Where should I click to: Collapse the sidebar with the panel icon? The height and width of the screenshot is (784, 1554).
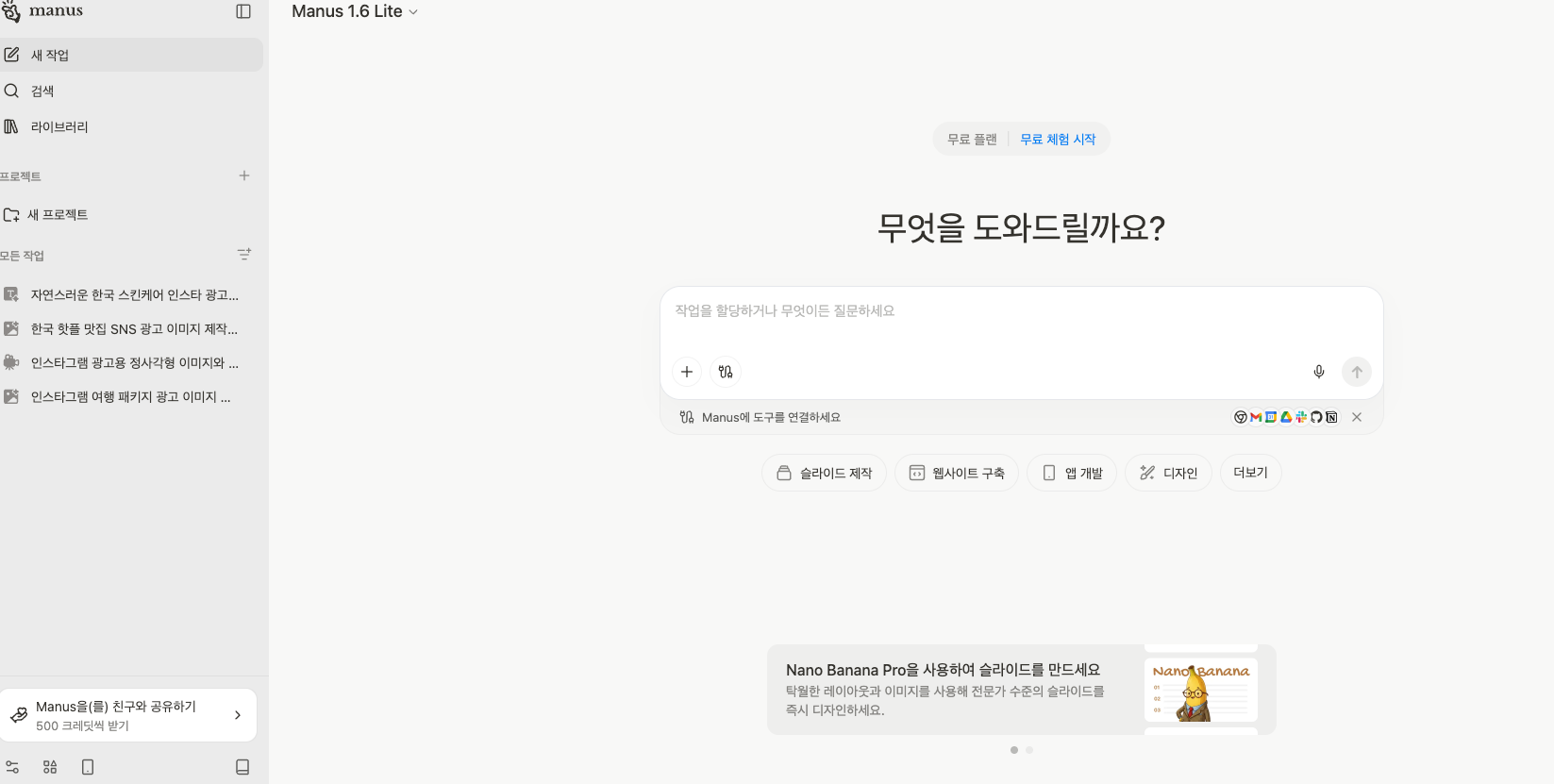(243, 11)
